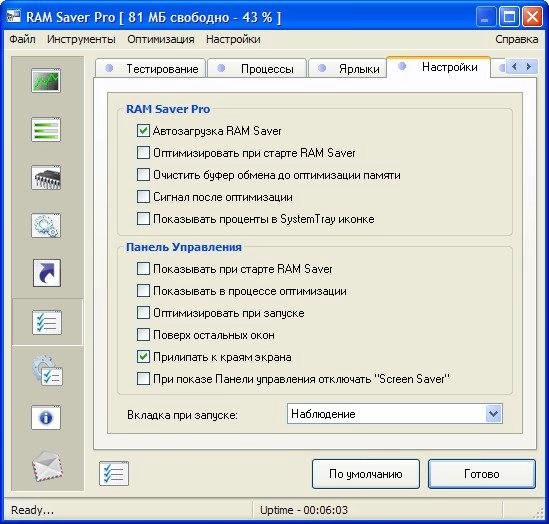Screen dimensions: 549x524
Task: Click the Вкладка при запуске label
Action: 182,415
